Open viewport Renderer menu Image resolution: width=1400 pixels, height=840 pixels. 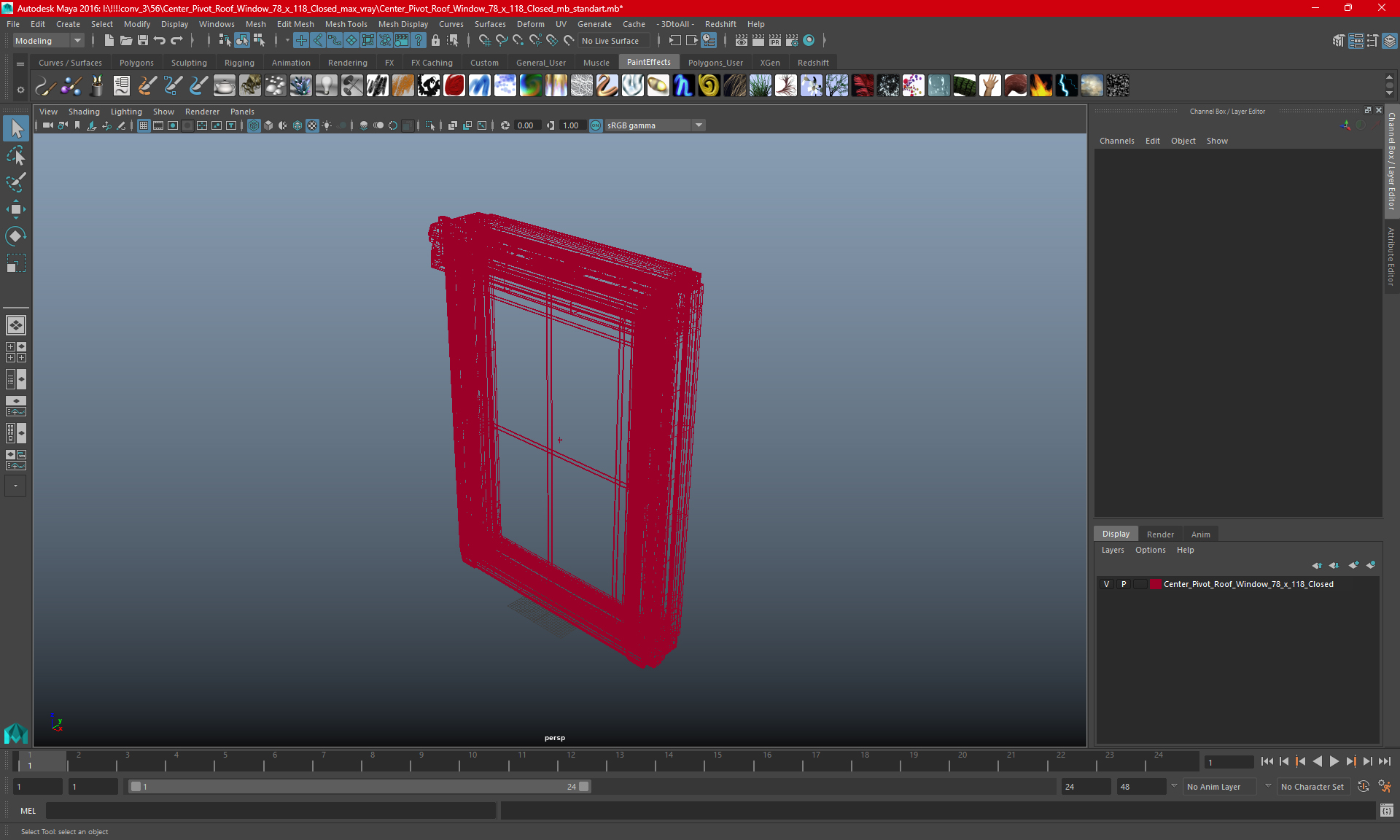tap(202, 112)
